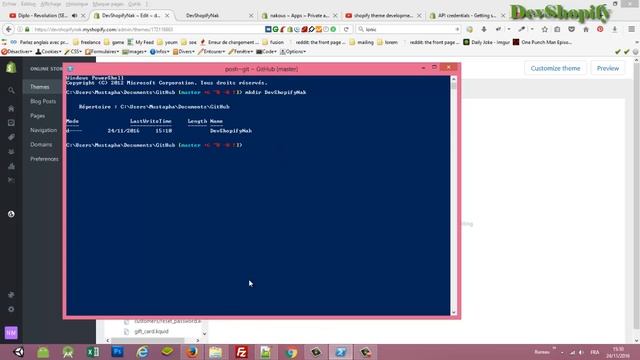Open the Divers web developer dropdown

click(x=184, y=52)
